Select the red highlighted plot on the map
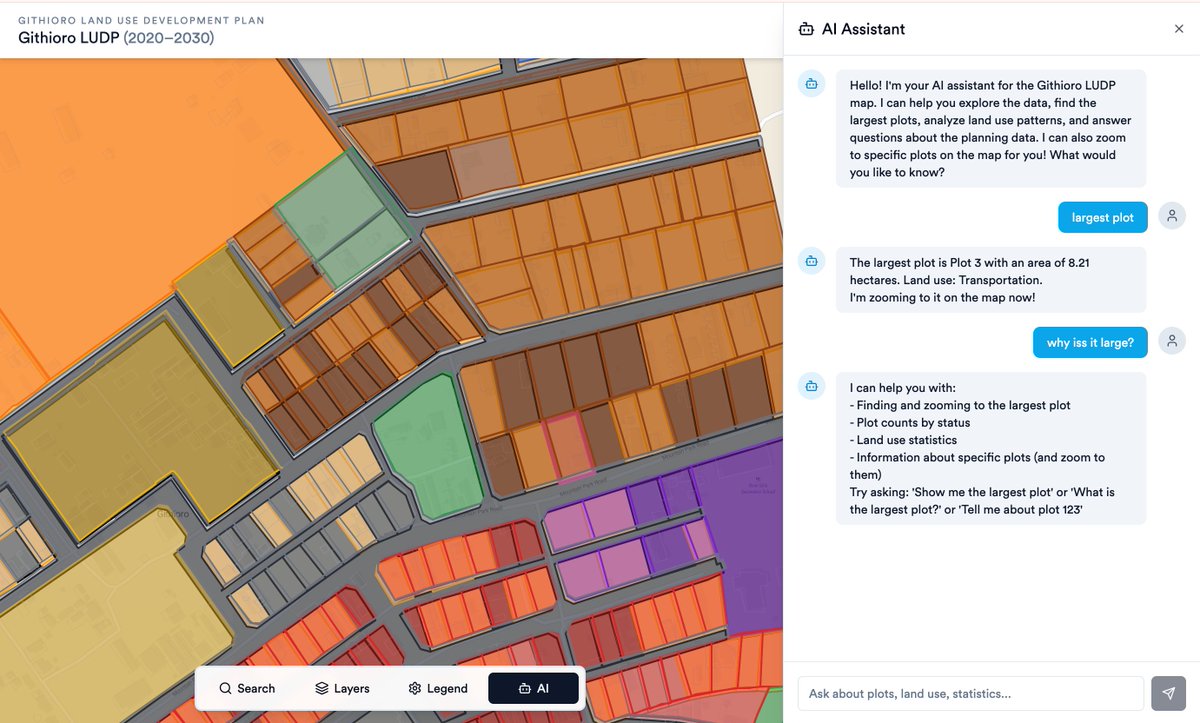This screenshot has height=723, width=1200. (570, 446)
